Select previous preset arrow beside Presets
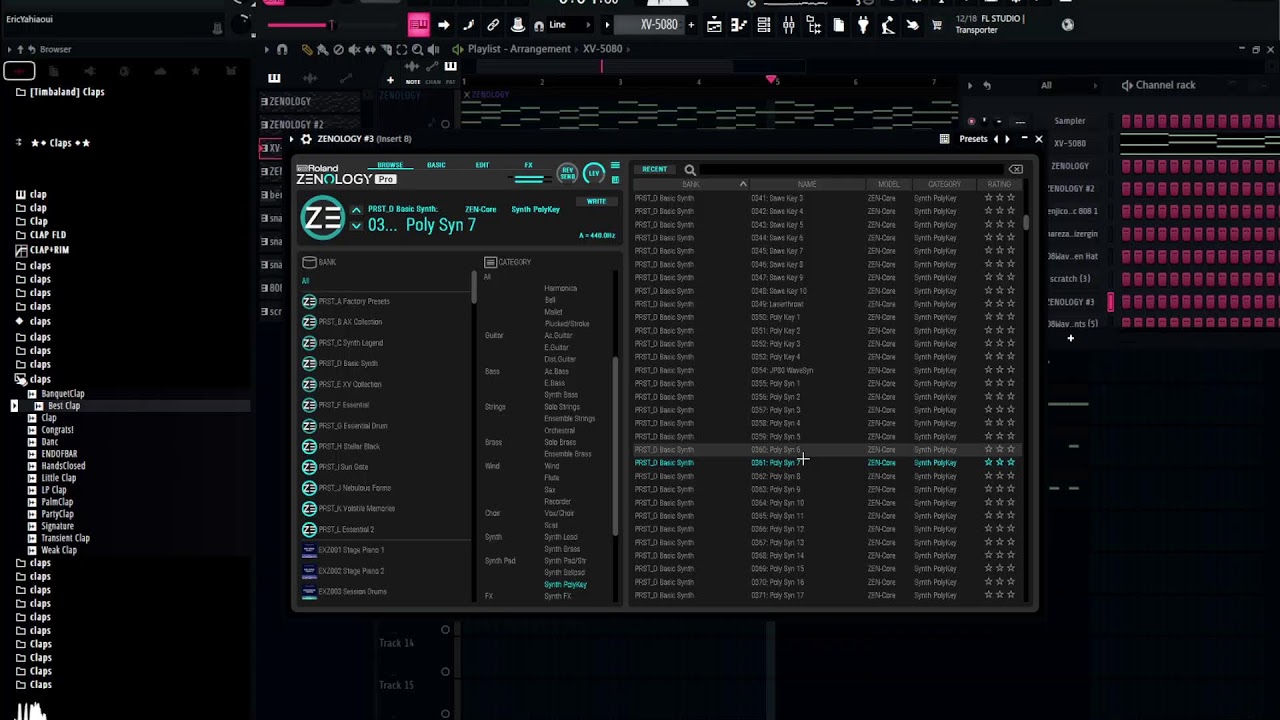The height and width of the screenshot is (720, 1280). pos(995,139)
